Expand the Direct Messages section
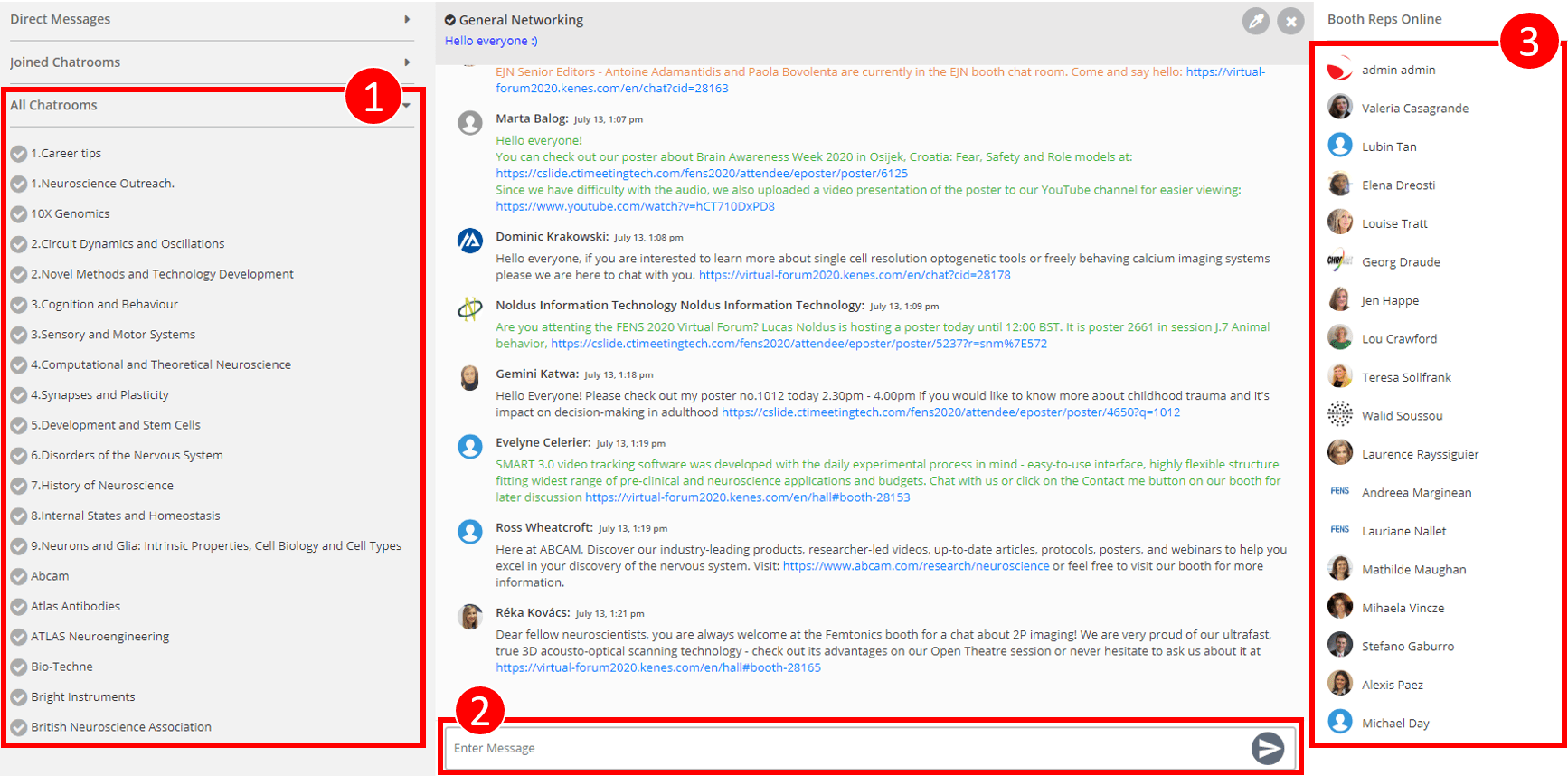This screenshot has height=776, width=1568. click(x=407, y=19)
